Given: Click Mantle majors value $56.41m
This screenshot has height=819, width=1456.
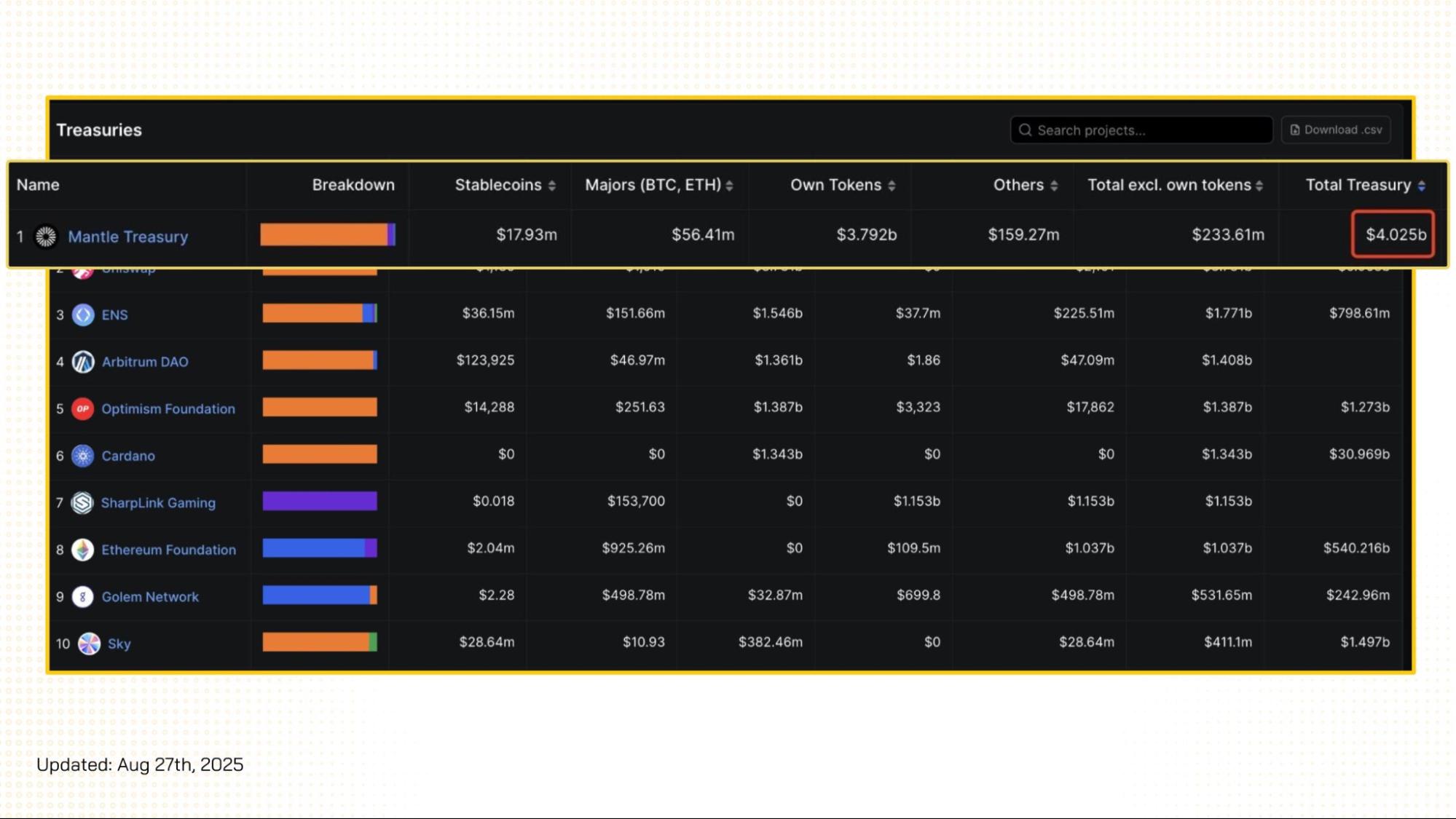Looking at the screenshot, I should pyautogui.click(x=703, y=234).
